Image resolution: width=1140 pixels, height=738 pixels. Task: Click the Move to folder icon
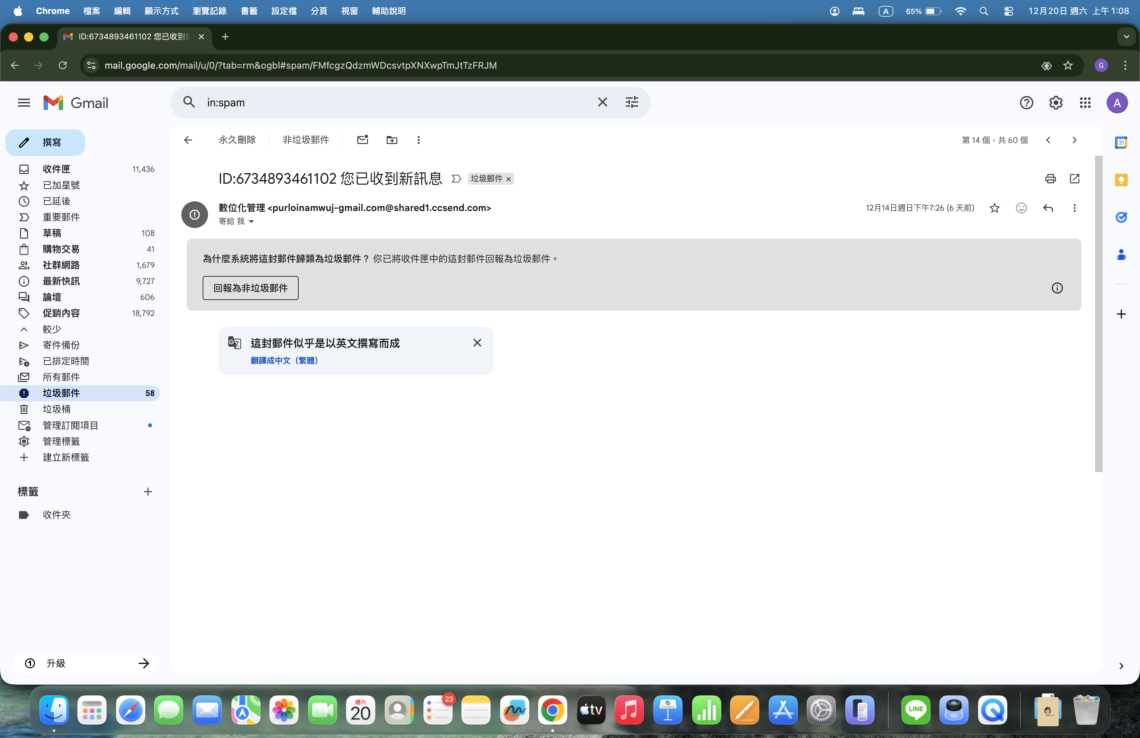[392, 140]
